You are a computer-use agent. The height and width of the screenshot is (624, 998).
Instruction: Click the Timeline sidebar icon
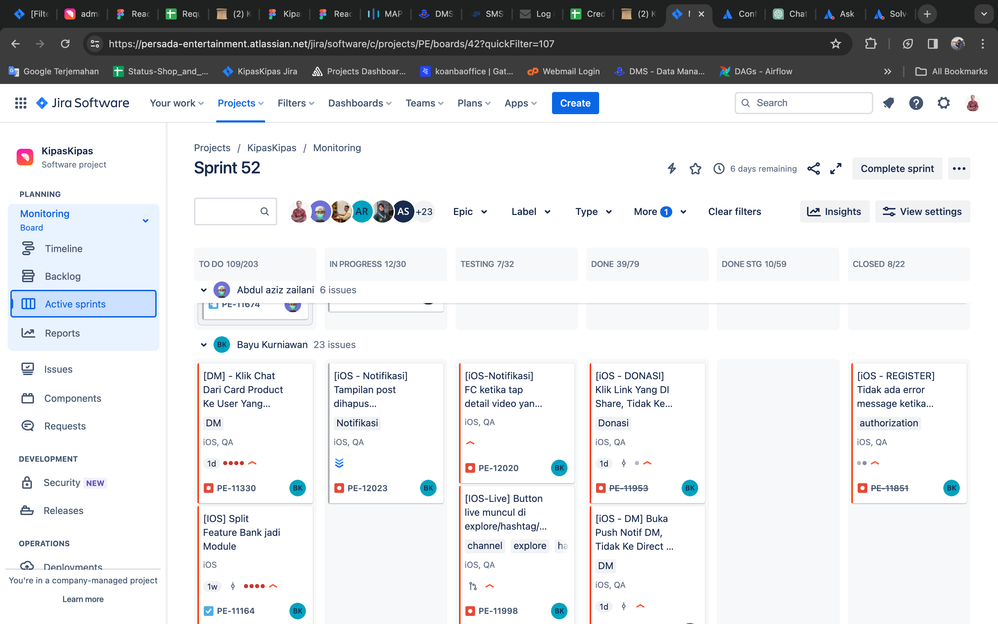pyautogui.click(x=28, y=248)
